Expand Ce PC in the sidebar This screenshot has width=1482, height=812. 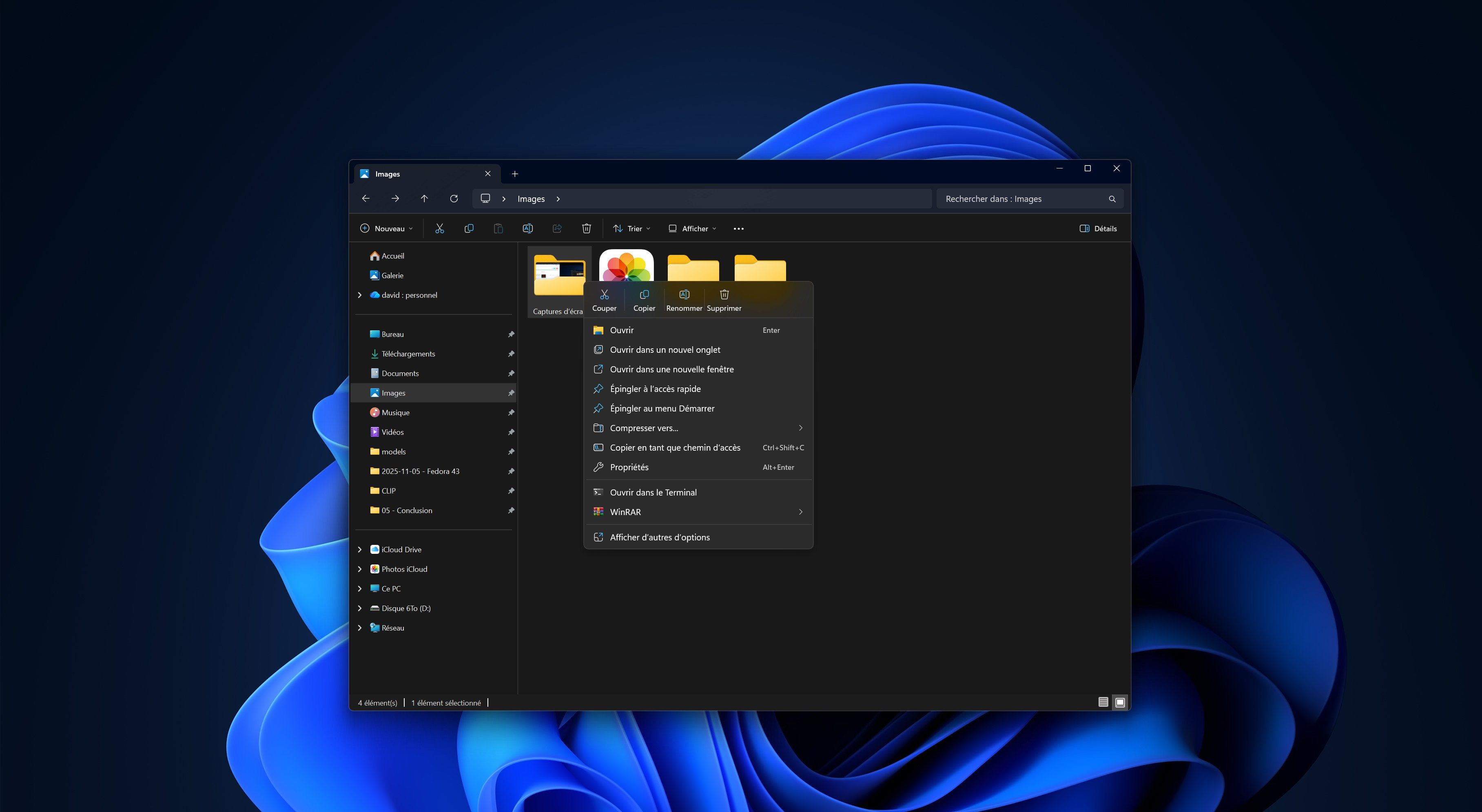(x=360, y=588)
